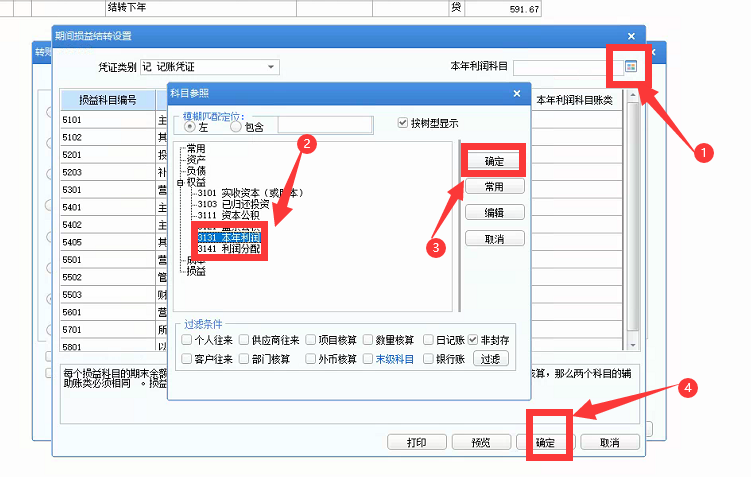751x477 pixels.
Task: Select the 左 fuzzy match radio button
Action: tap(190, 127)
